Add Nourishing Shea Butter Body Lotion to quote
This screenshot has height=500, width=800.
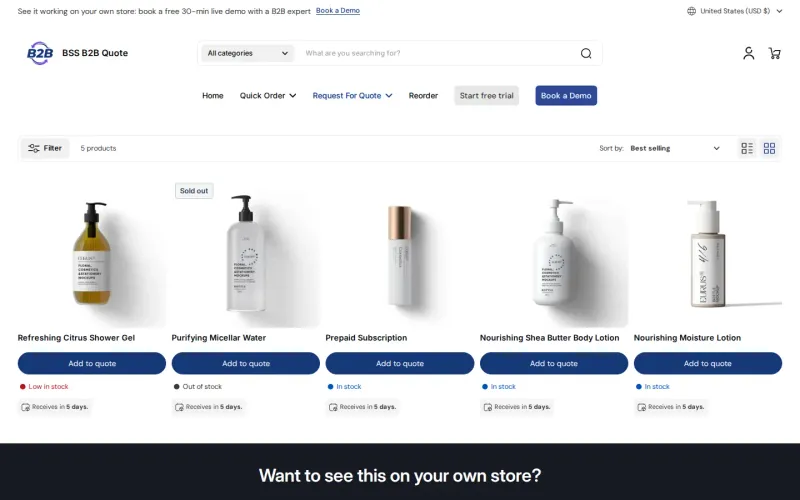point(554,363)
